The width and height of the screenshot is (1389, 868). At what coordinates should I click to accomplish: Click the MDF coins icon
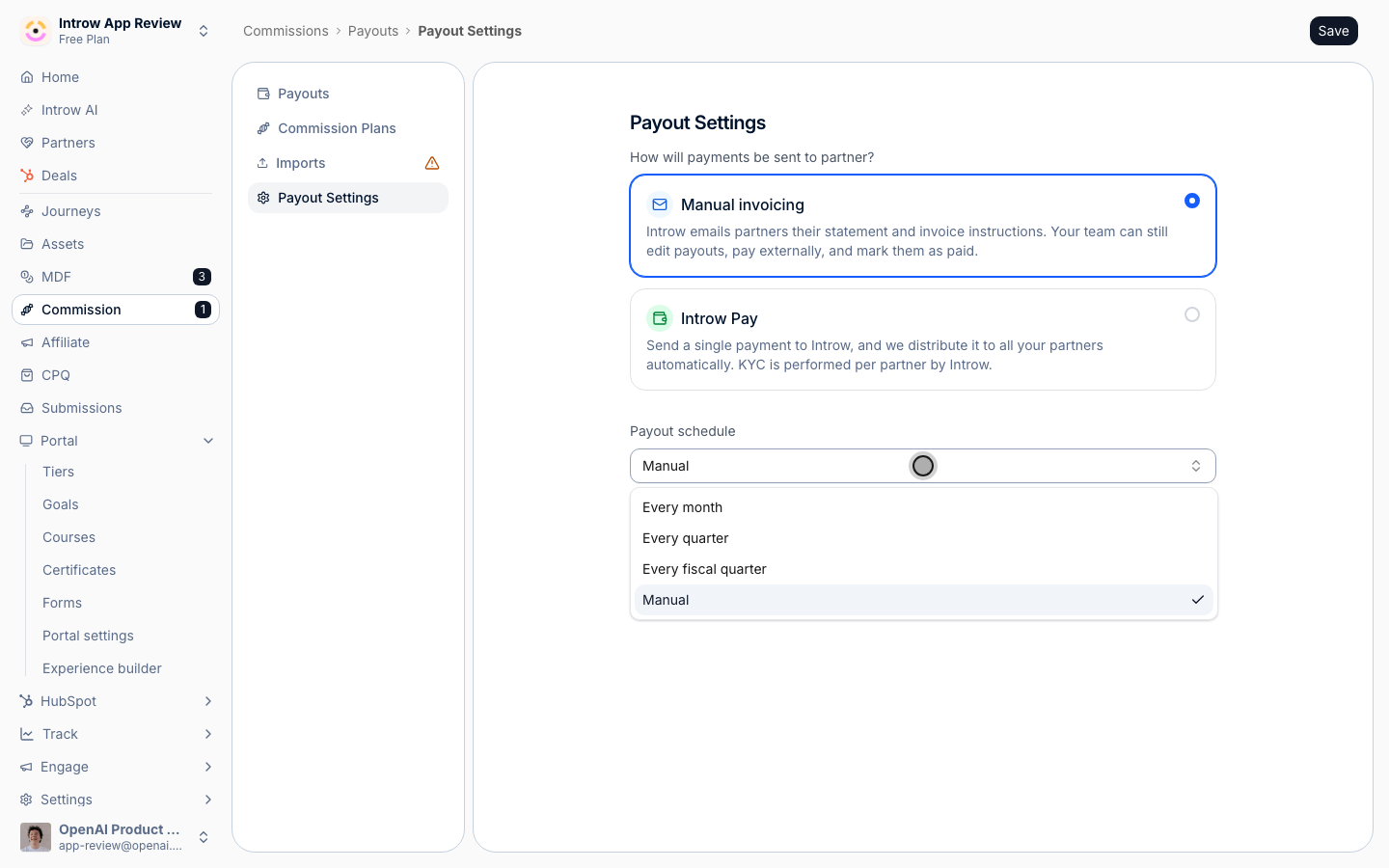click(27, 277)
